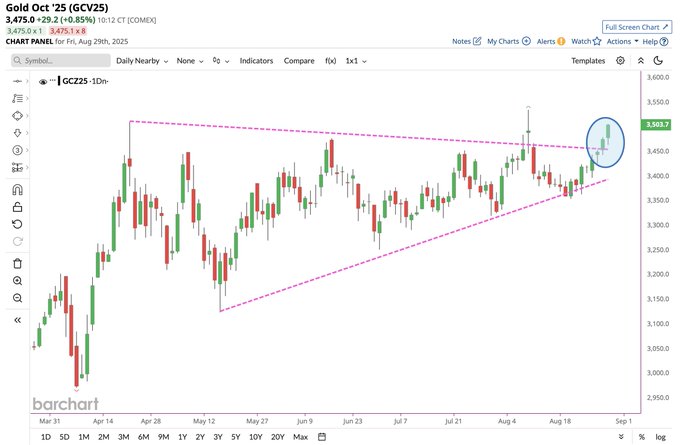Image resolution: width=680 pixels, height=445 pixels.
Task: Open the Help link
Action: coord(655,42)
